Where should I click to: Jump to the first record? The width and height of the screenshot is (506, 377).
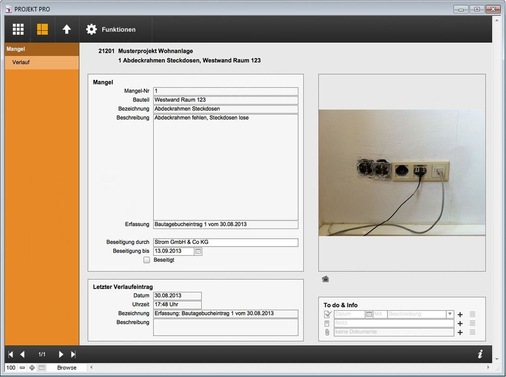(x=11, y=354)
